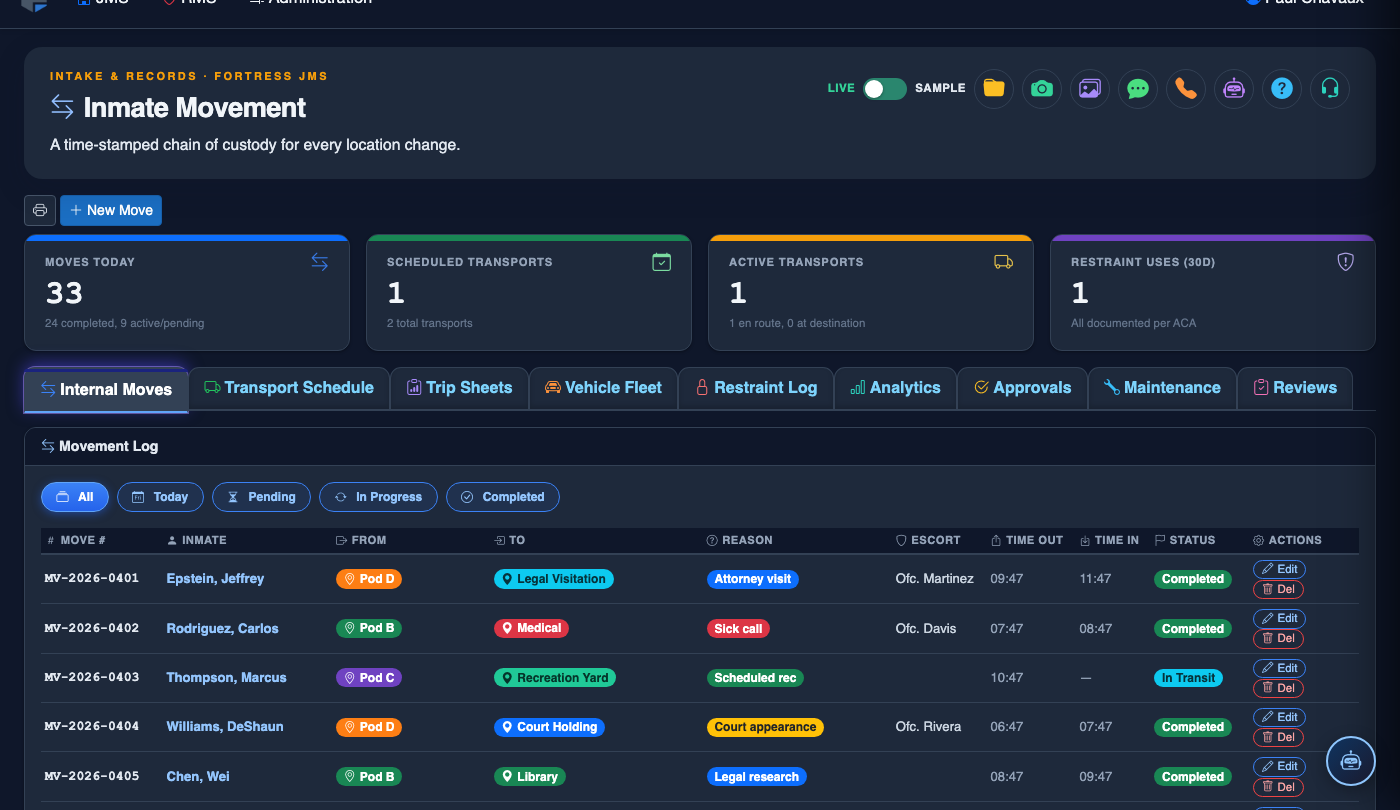The image size is (1400, 810).
Task: Show Completed moves only
Action: (503, 497)
